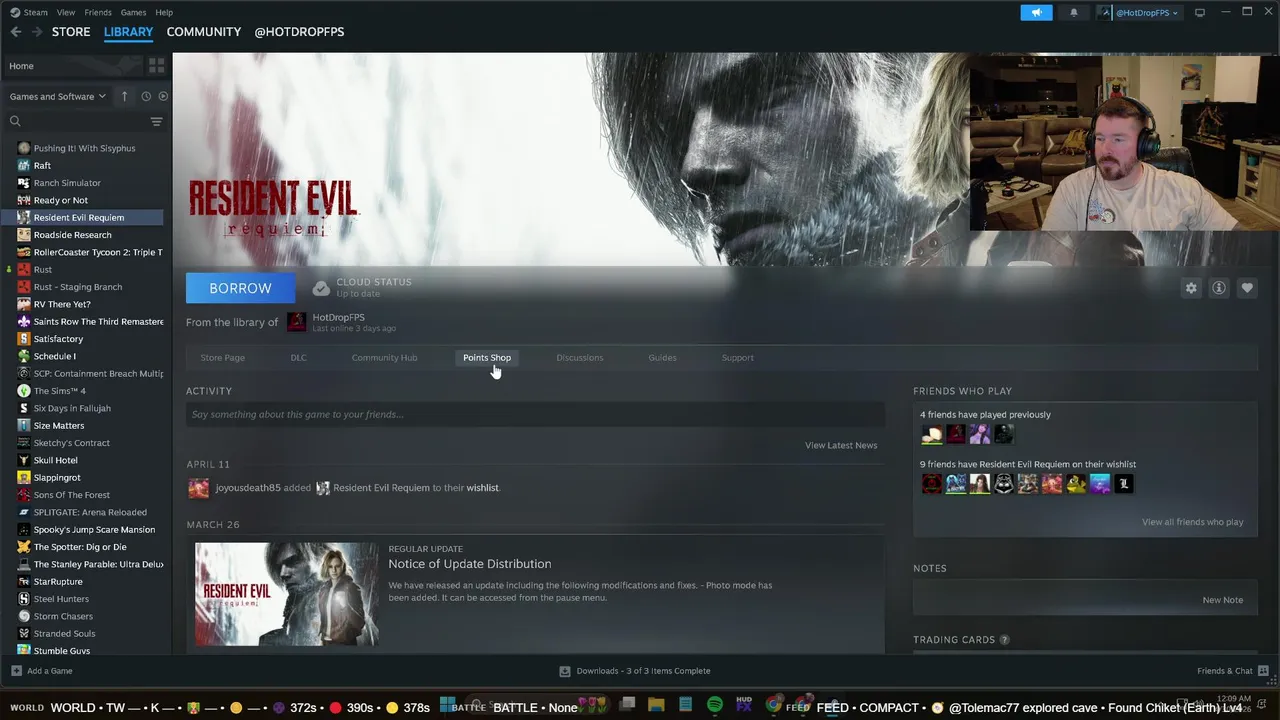Go back with the navigation arrow
1280x720 pixels.
point(15,32)
